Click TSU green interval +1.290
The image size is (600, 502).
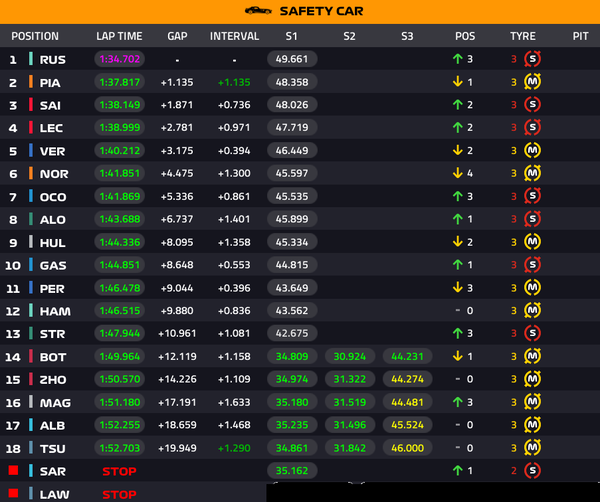[234, 448]
